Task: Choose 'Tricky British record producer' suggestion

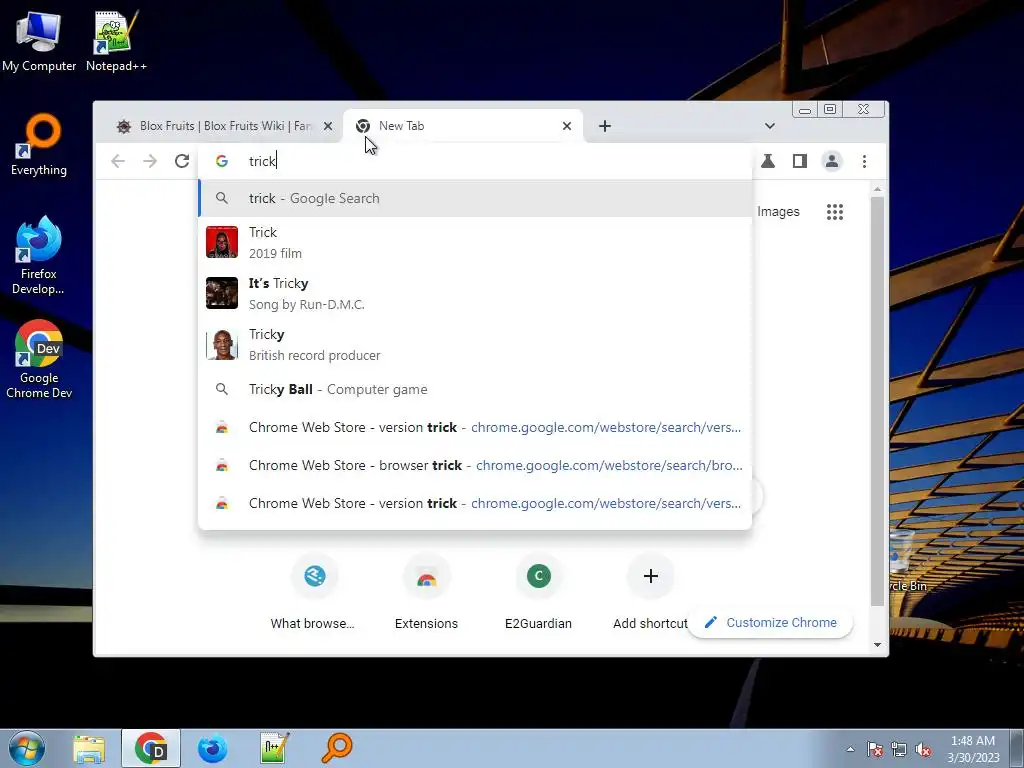Action: pos(475,344)
